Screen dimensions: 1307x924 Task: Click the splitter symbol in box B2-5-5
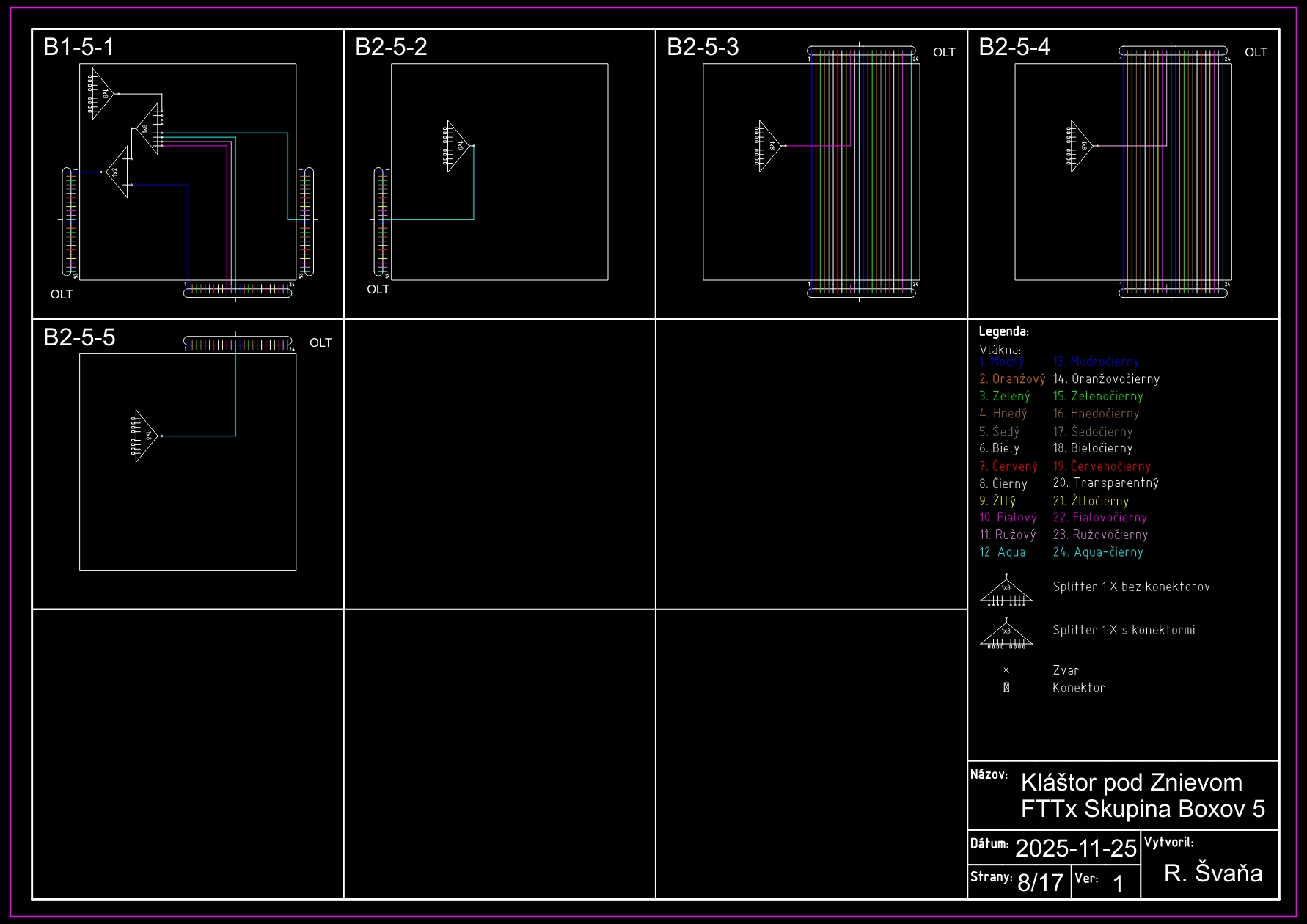click(147, 436)
